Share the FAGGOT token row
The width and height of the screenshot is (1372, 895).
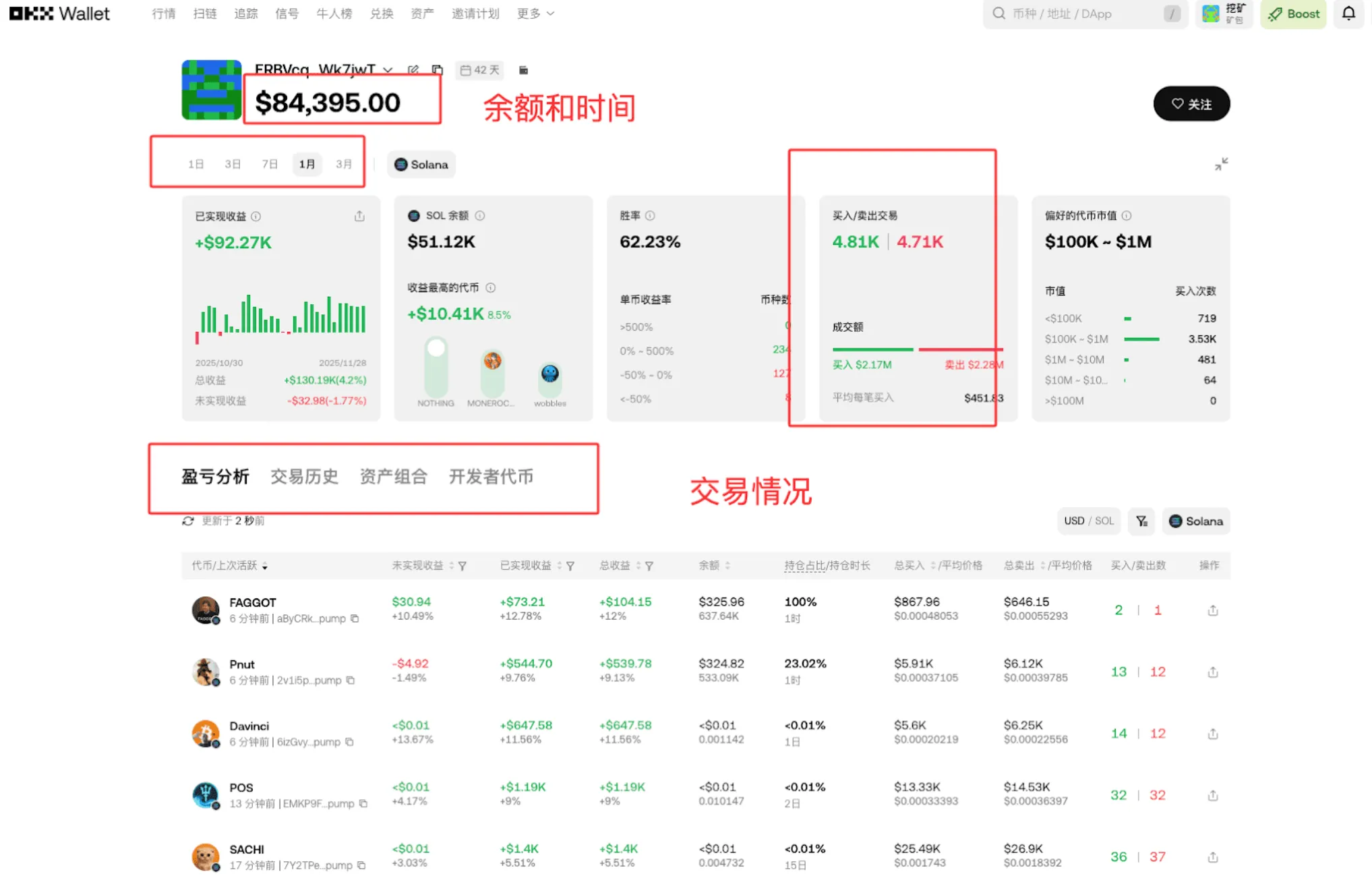[x=1212, y=611]
